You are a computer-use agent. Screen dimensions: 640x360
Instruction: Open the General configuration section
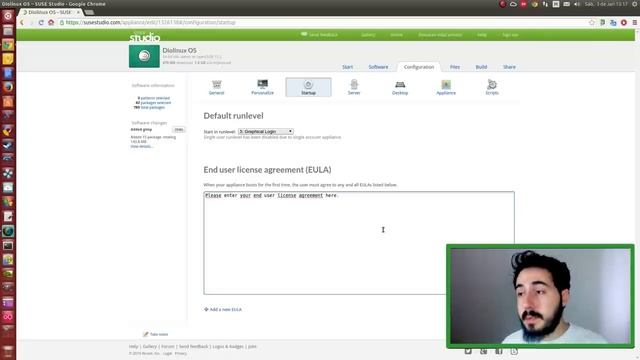click(x=216, y=87)
